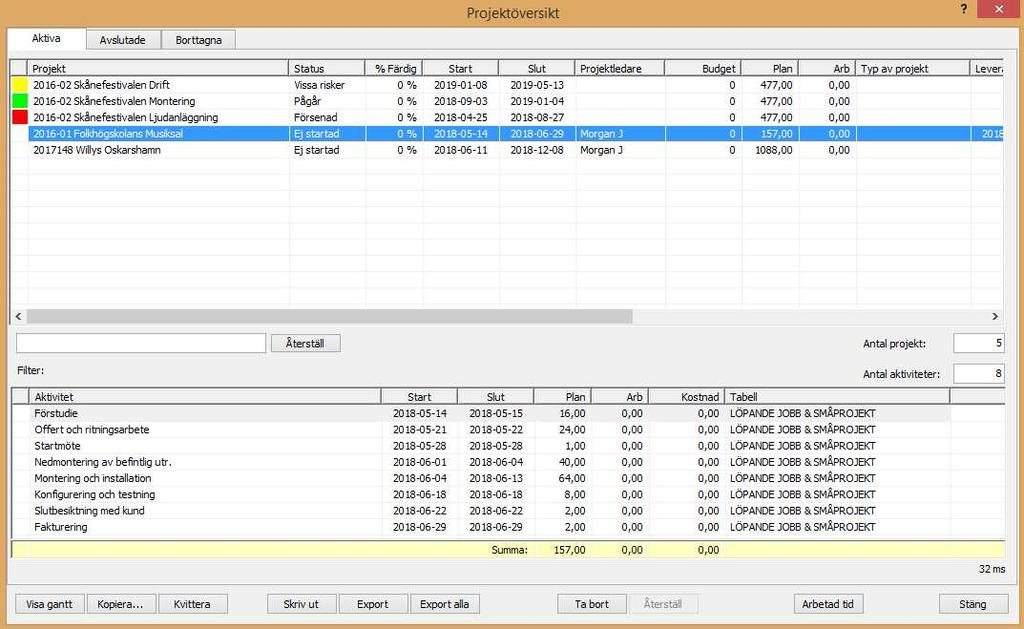Image resolution: width=1024 pixels, height=629 pixels.
Task: Select Konfigurering och testning activity
Action: point(95,494)
